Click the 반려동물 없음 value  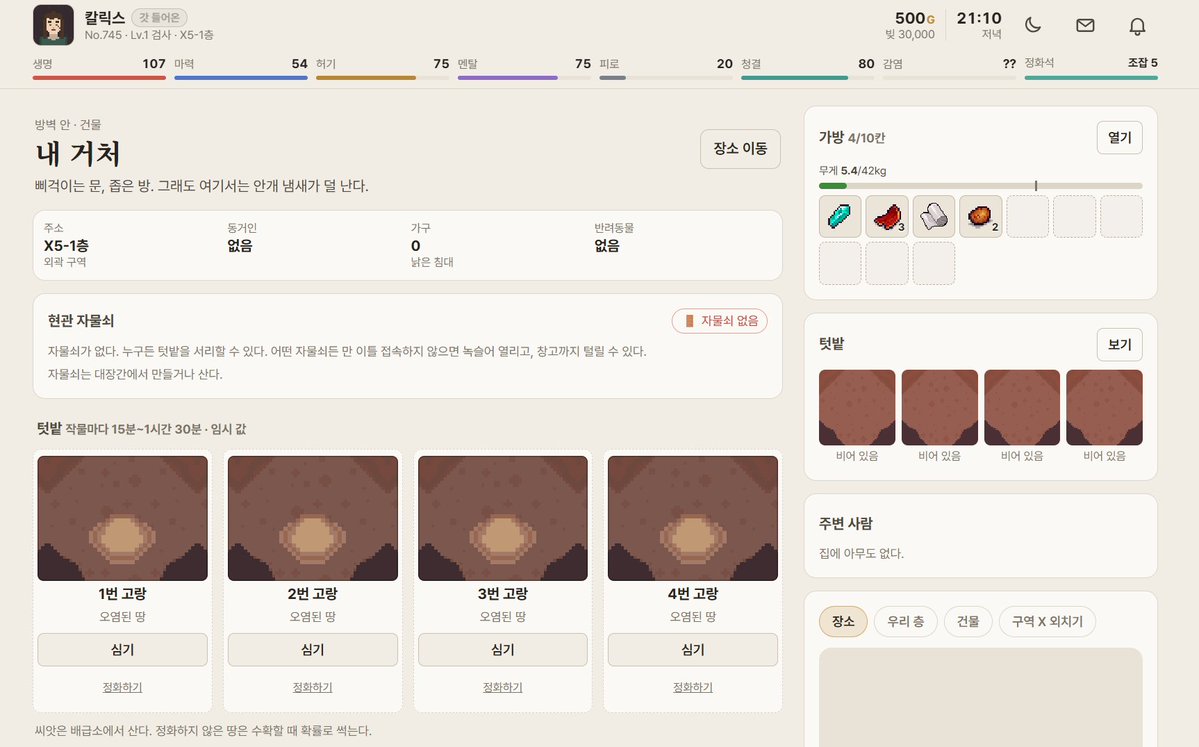(x=606, y=245)
